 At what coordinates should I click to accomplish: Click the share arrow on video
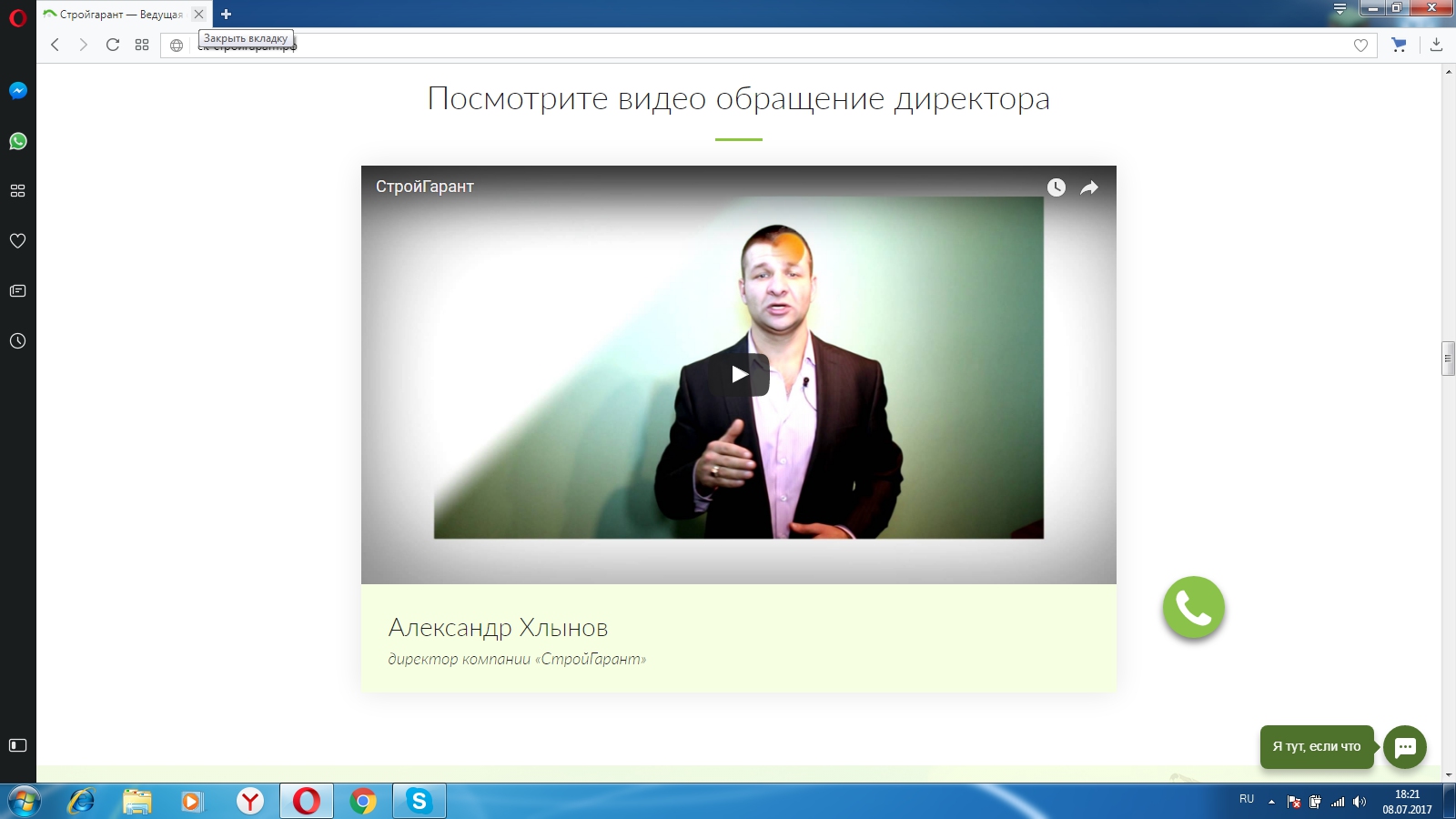1089,187
